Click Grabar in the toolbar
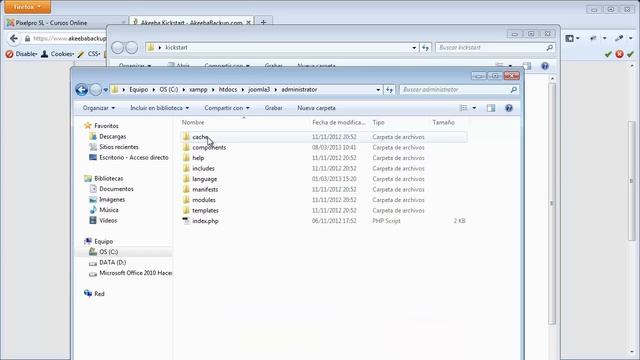 click(x=273, y=108)
